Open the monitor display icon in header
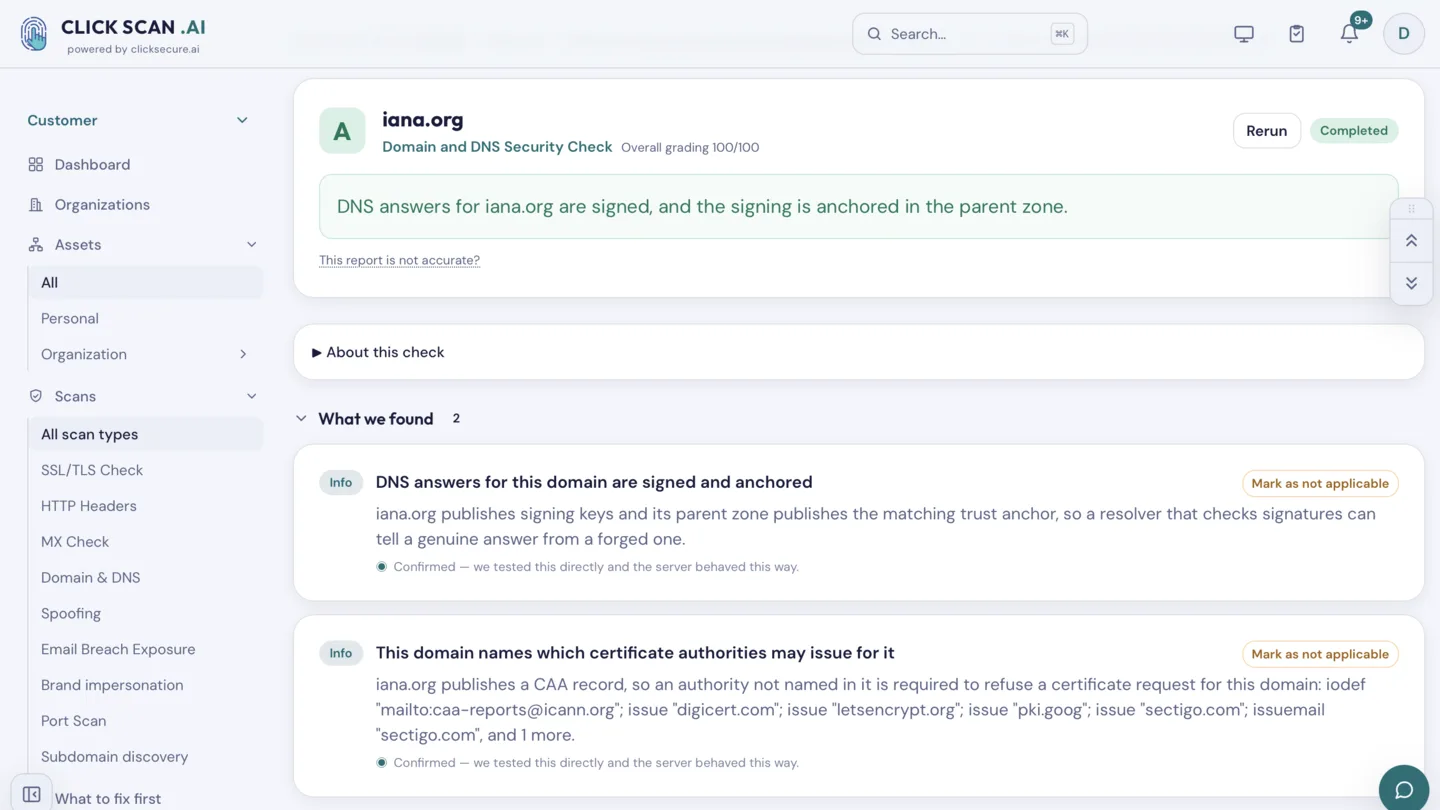Image resolution: width=1440 pixels, height=810 pixels. (1244, 34)
